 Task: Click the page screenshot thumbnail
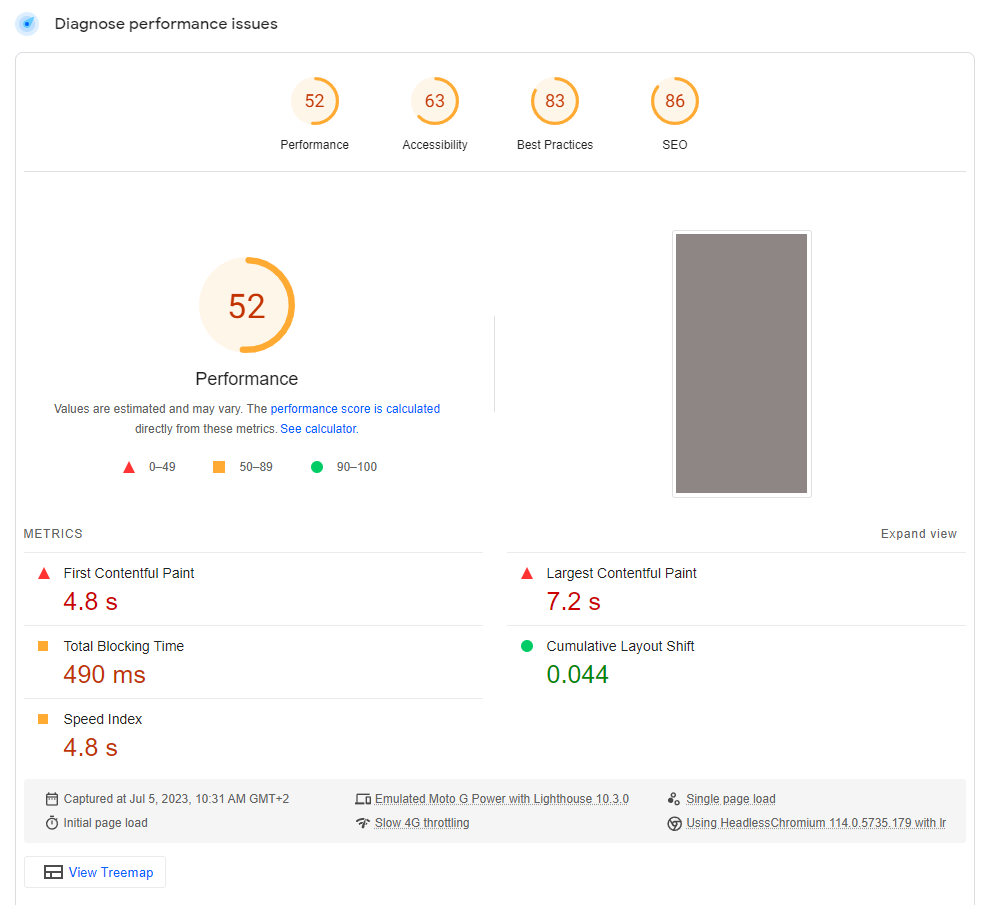pos(741,363)
